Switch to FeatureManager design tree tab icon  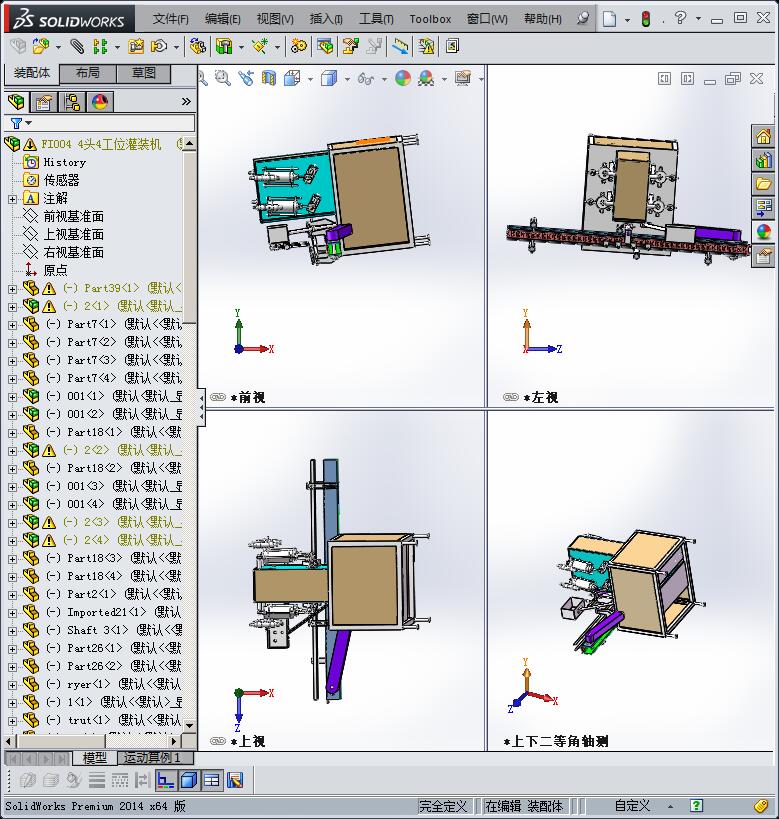16,101
